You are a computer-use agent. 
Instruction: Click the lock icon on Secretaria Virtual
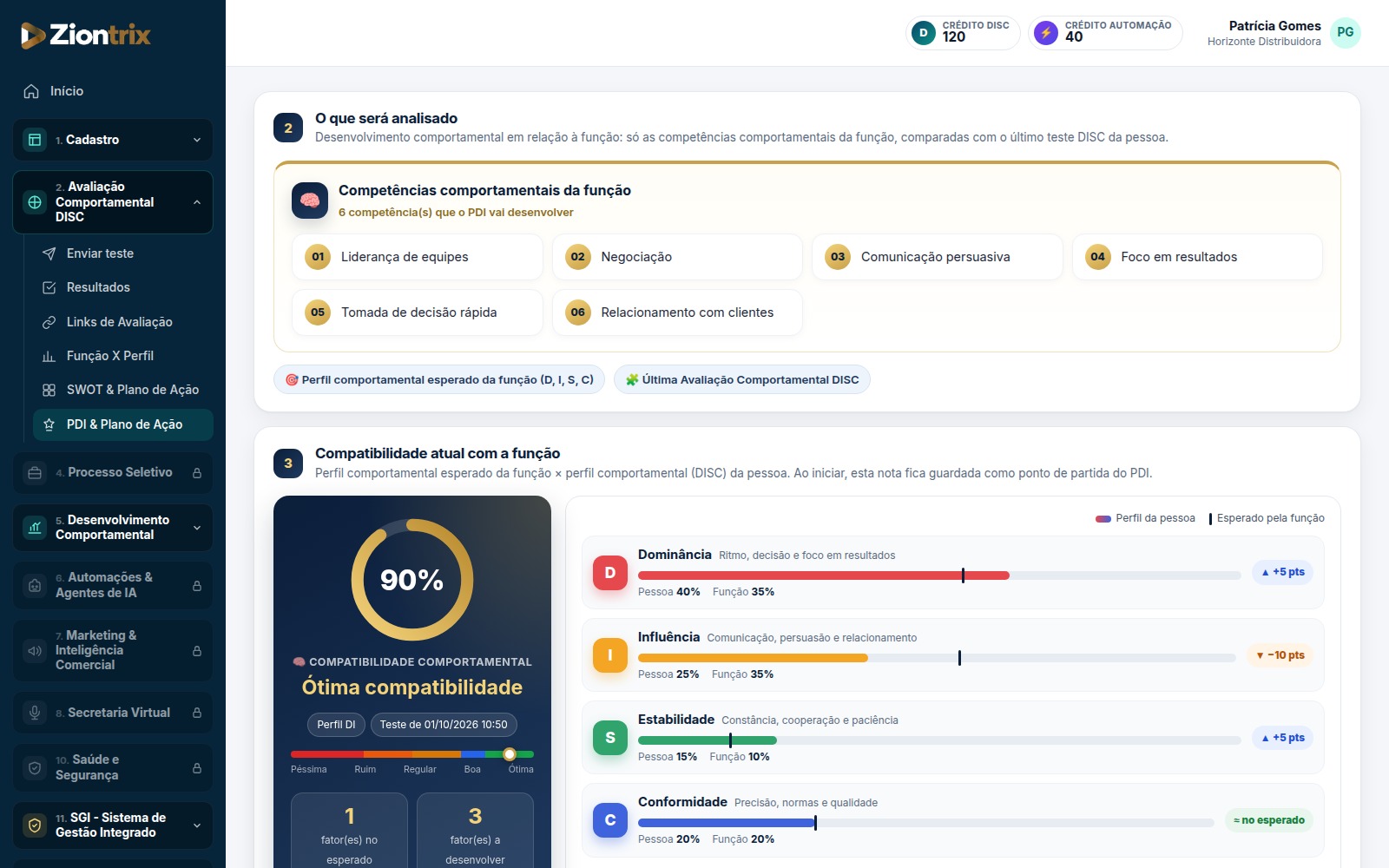coord(197,713)
